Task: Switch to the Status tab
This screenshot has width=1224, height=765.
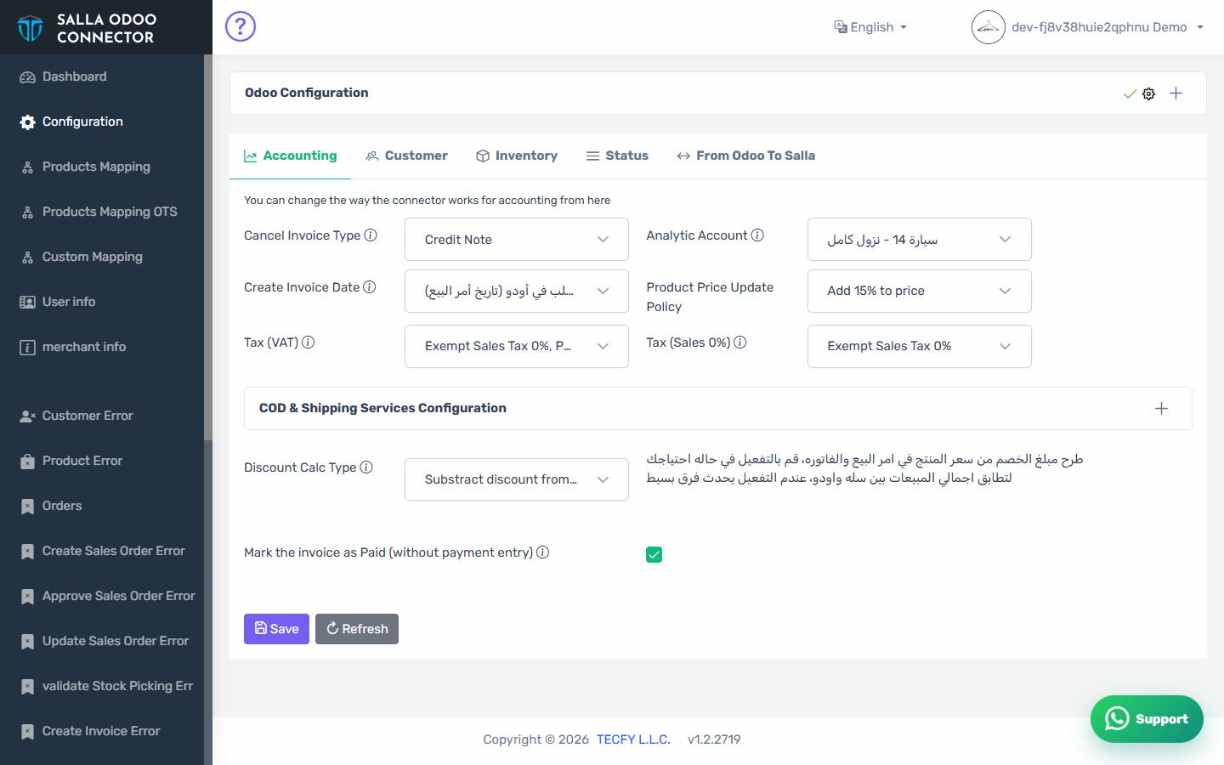Action: 617,156
